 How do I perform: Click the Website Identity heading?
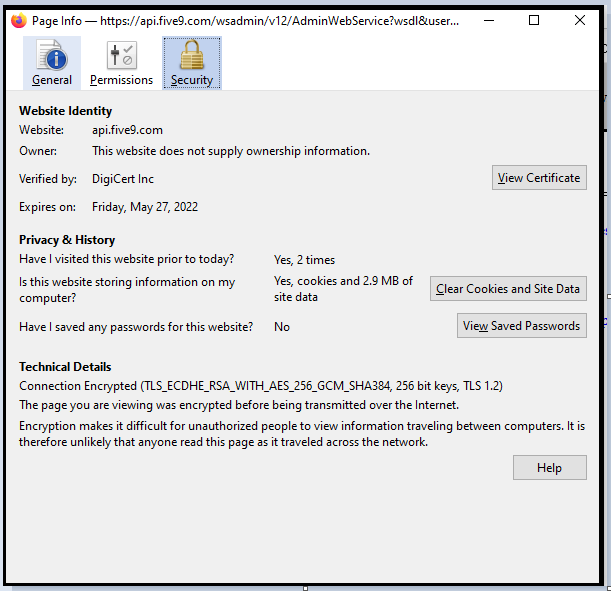pos(65,111)
